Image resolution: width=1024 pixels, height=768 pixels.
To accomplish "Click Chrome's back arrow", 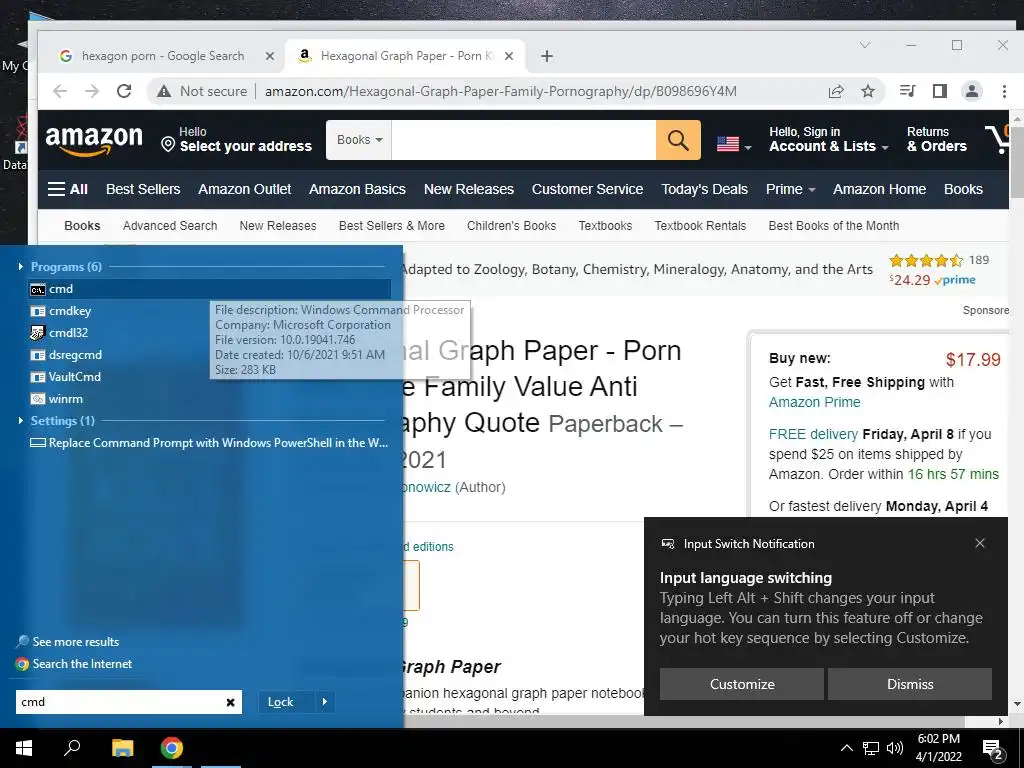I will click(60, 91).
